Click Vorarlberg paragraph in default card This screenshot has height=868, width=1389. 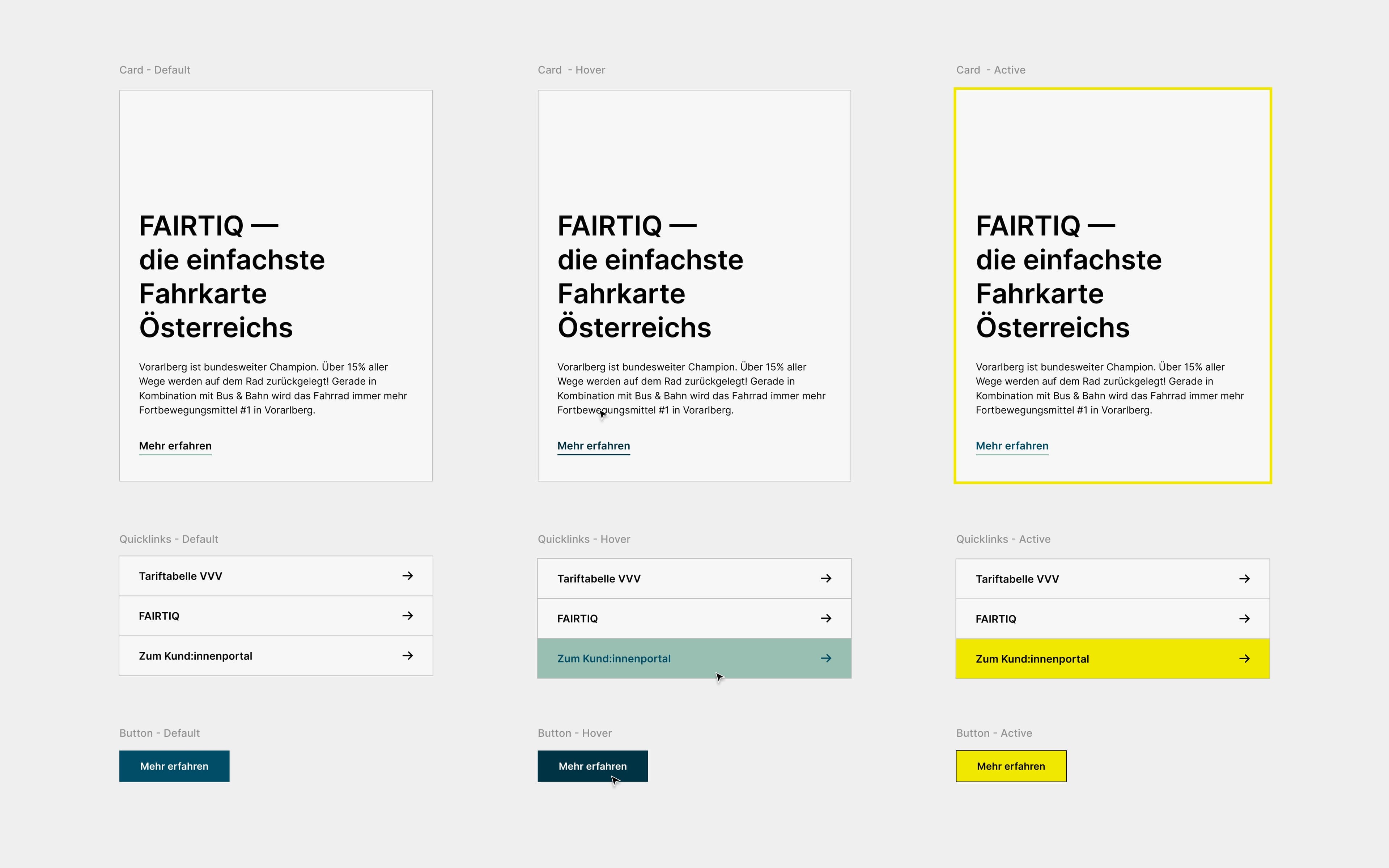coord(273,389)
